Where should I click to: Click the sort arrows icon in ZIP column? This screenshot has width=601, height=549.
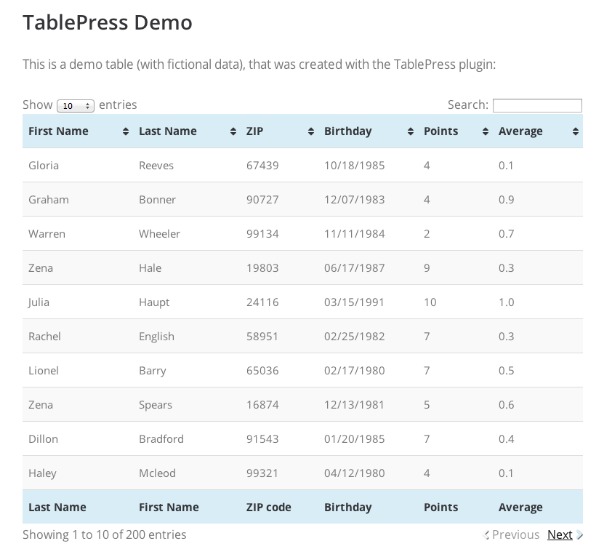tap(311, 132)
